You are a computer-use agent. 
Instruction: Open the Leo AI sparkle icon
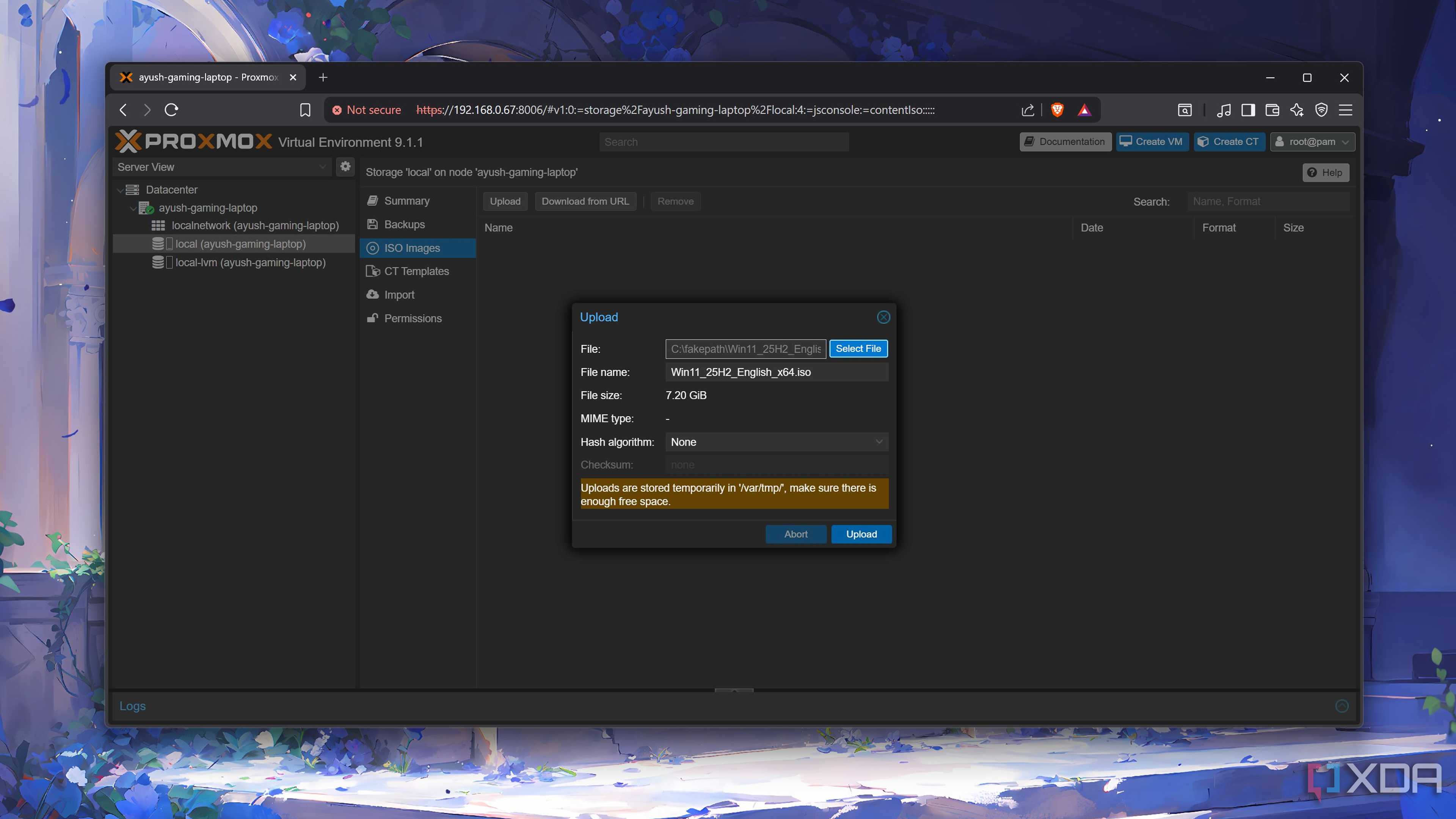[x=1297, y=110]
